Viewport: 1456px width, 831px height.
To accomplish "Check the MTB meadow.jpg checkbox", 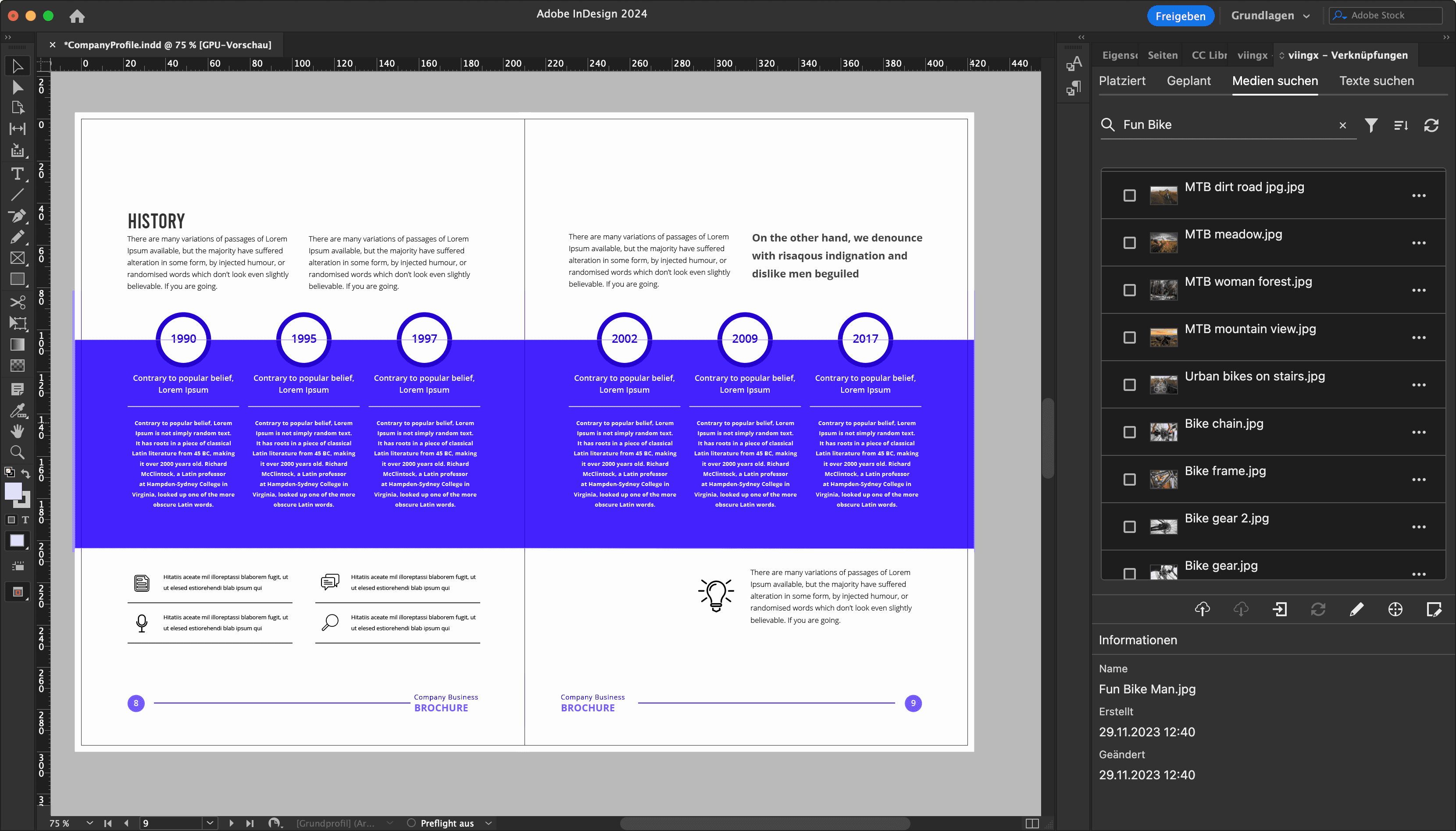I will point(1129,243).
